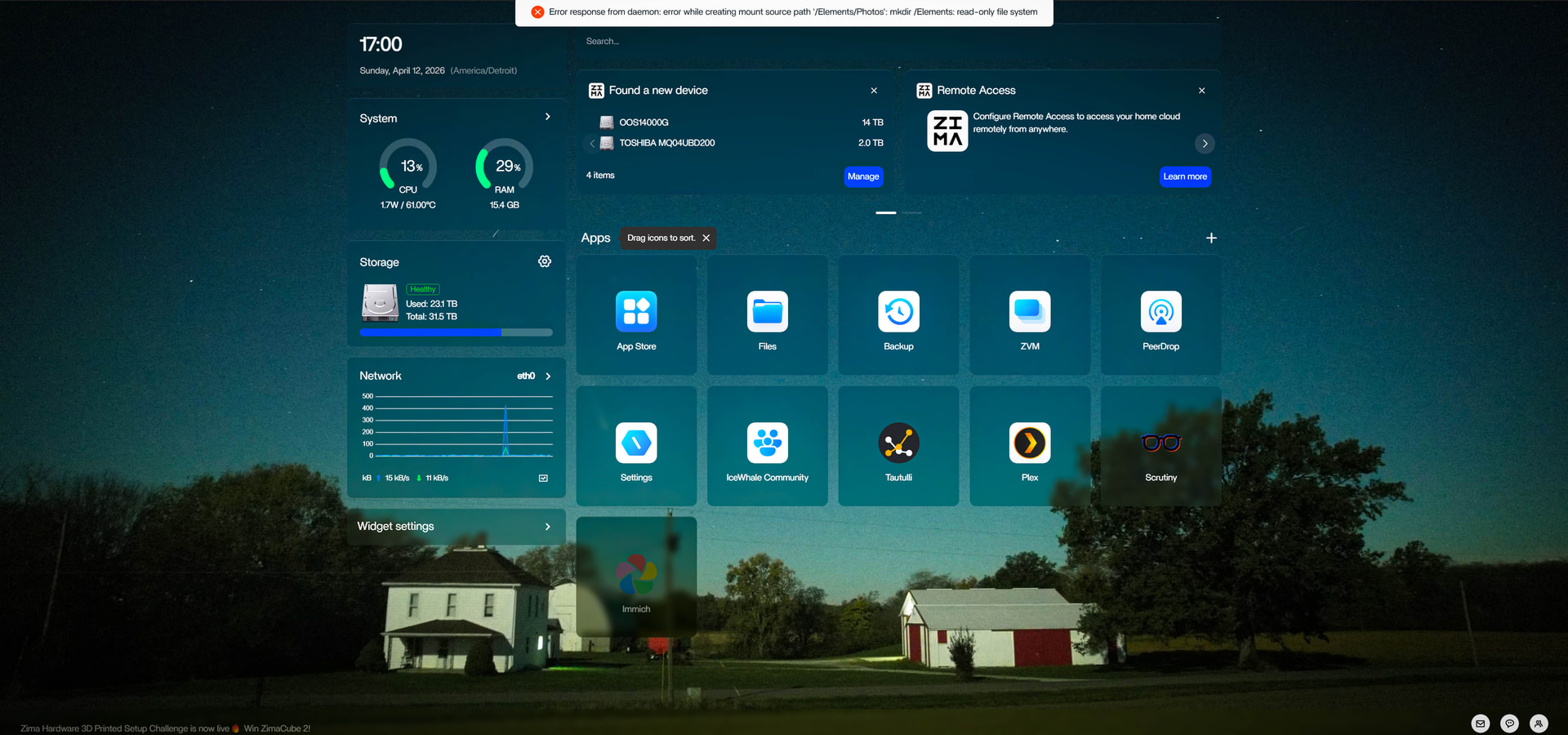Open the Immich app
1568x735 pixels.
[x=636, y=576]
